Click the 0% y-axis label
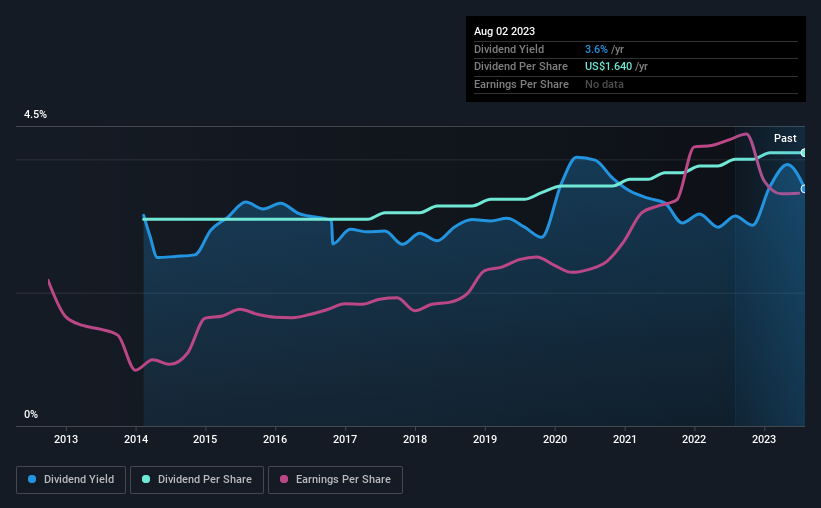Screen dimensions: 821x508 (31, 414)
